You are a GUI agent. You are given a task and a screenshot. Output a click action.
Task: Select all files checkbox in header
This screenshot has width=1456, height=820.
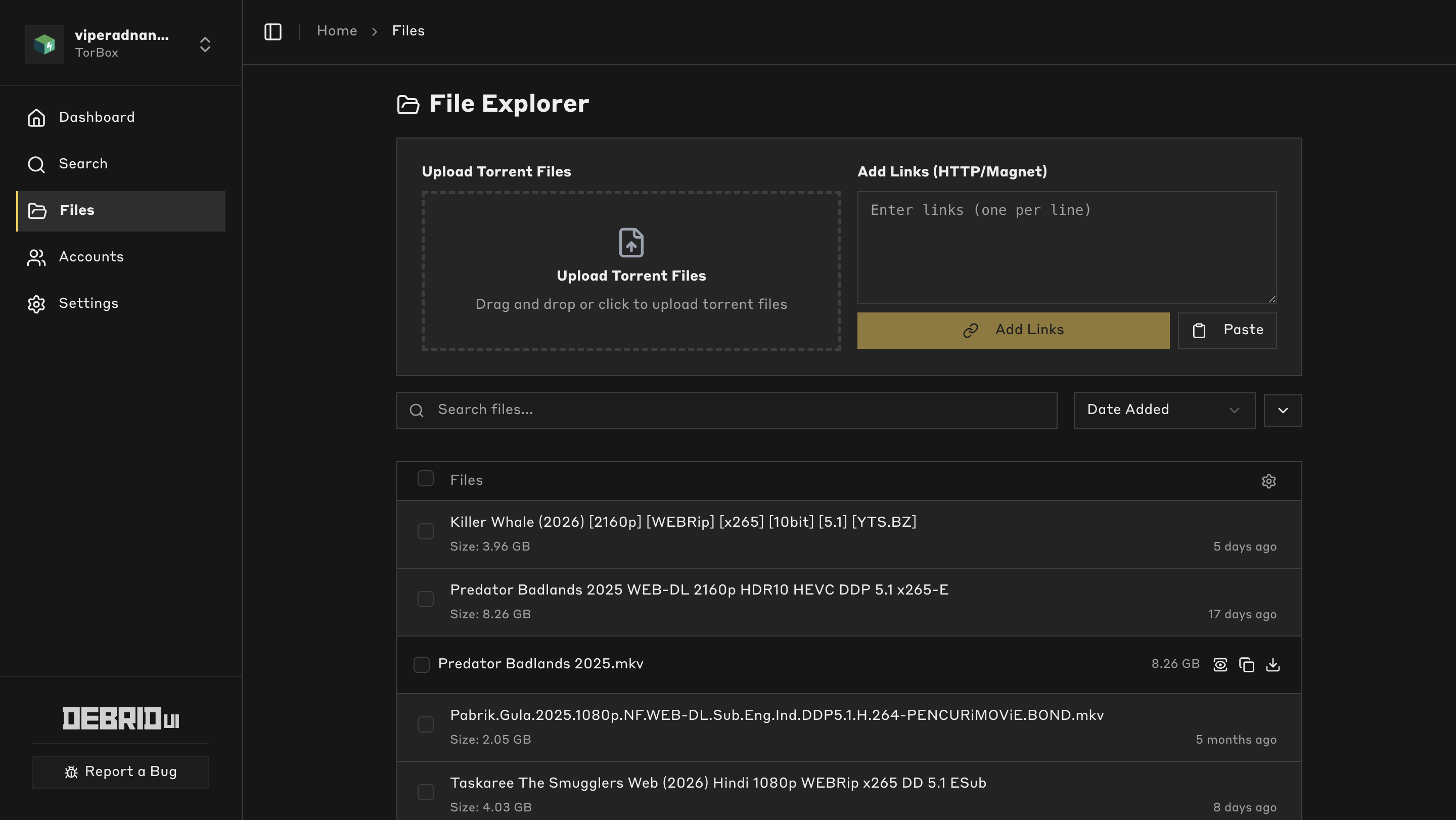(x=426, y=479)
